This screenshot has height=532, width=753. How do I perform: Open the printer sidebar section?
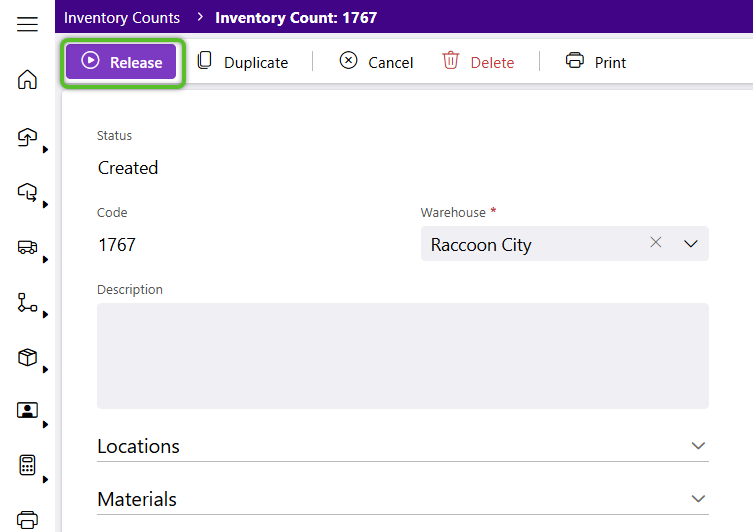27,520
